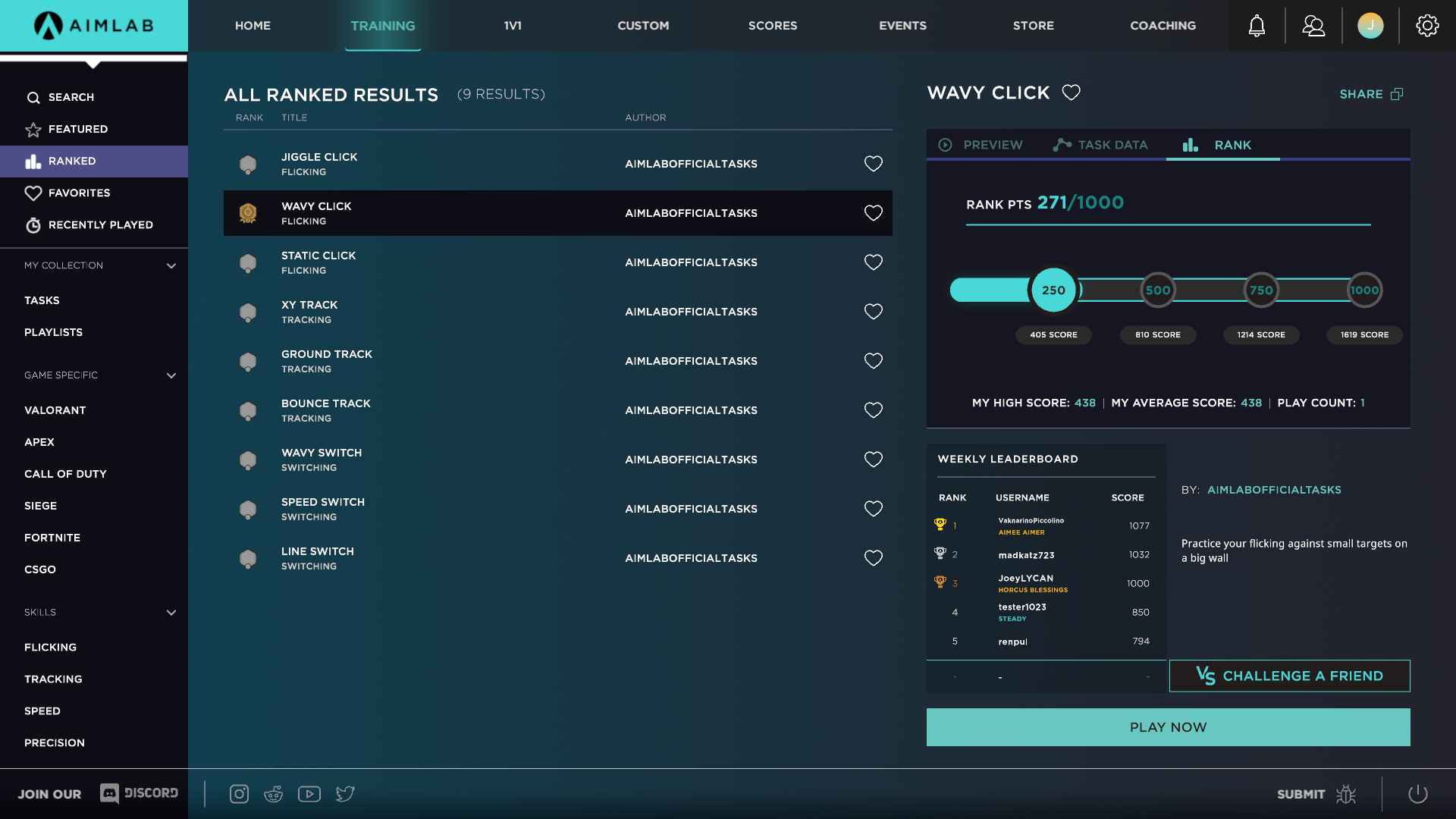
Task: Click Submit in the footer
Action: pos(1301,794)
